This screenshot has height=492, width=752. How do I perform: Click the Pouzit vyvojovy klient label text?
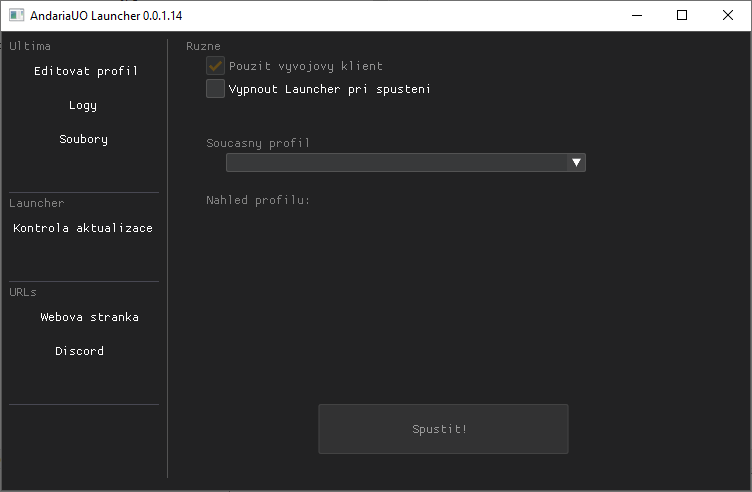click(305, 66)
